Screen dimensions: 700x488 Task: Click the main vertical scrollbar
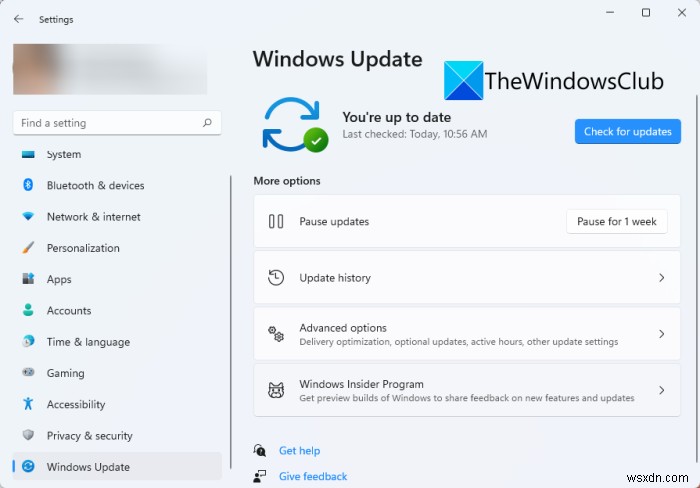(x=696, y=279)
